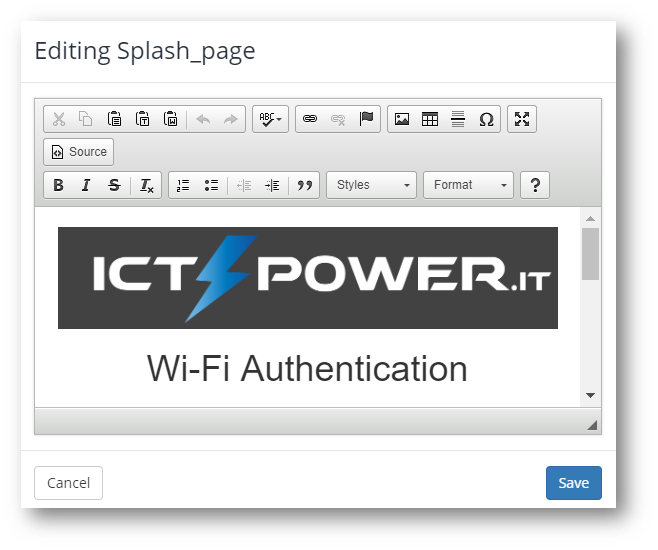Click the vertical scrollbar thumb
658x550 pixels.
[x=590, y=254]
